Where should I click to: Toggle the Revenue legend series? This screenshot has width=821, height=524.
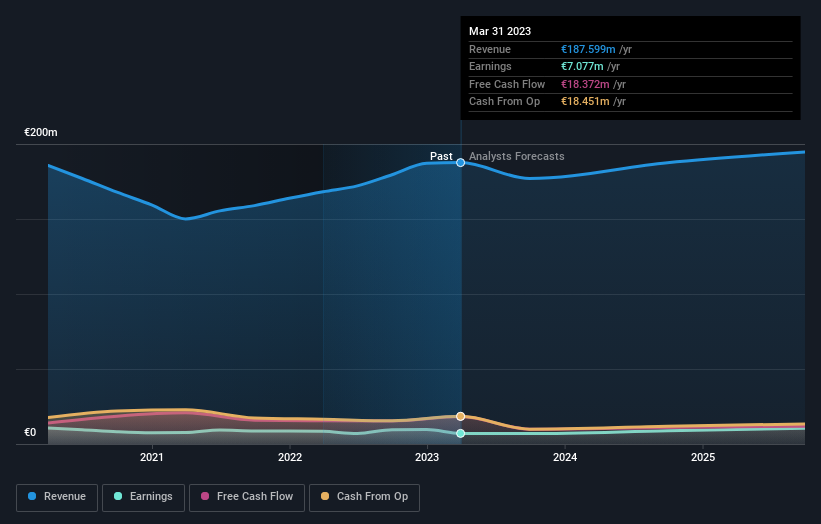point(57,497)
